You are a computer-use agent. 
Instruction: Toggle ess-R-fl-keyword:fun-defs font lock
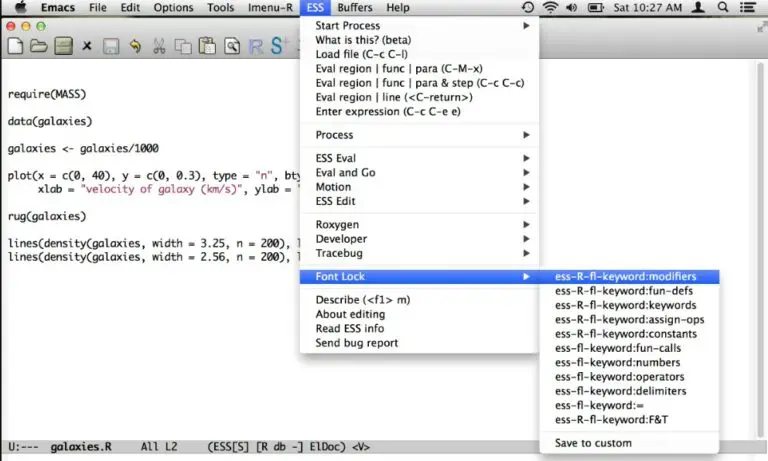click(629, 291)
